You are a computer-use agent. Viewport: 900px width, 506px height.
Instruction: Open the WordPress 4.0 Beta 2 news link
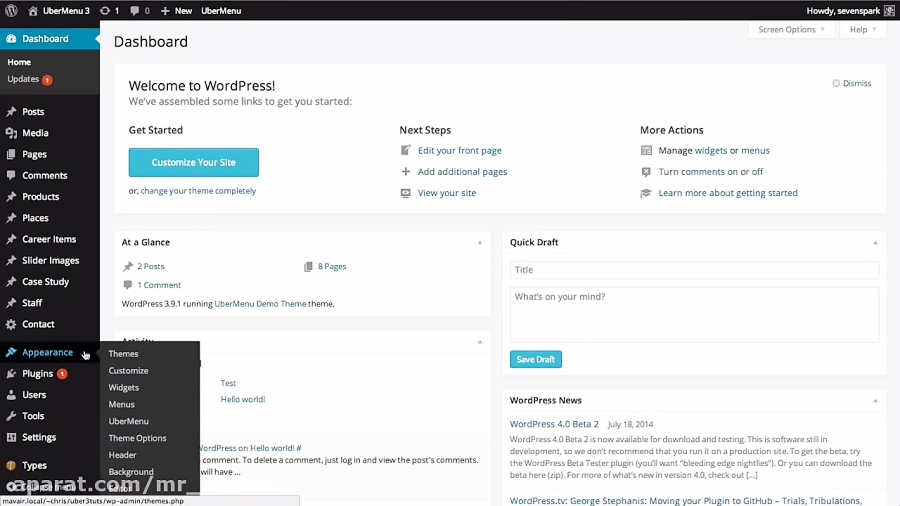554,424
